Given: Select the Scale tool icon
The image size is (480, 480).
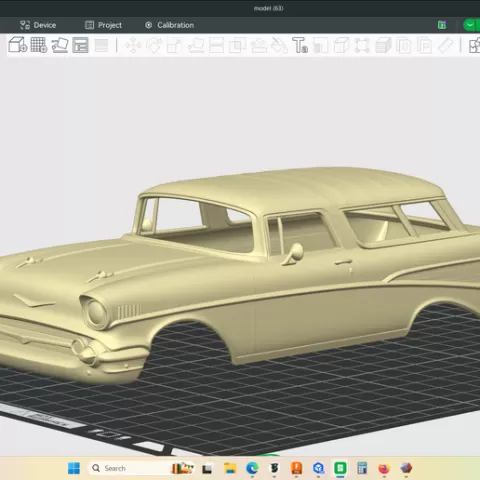Looking at the screenshot, I should coord(174,45).
